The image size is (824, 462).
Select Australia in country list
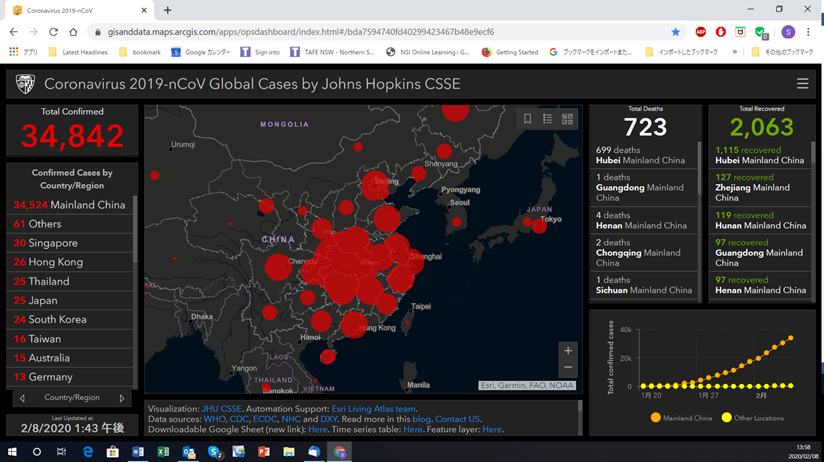tap(69, 358)
